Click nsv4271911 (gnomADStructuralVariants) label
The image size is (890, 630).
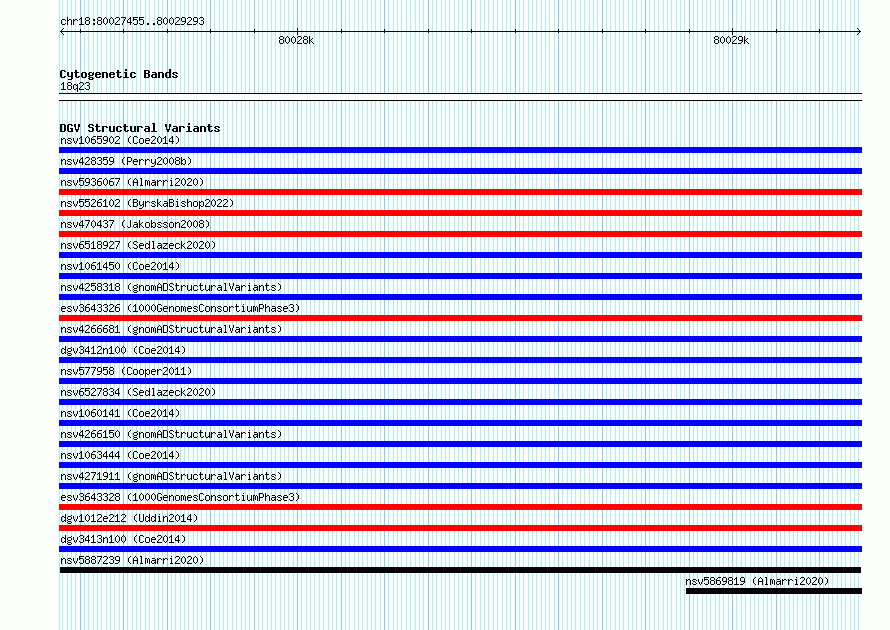171,476
